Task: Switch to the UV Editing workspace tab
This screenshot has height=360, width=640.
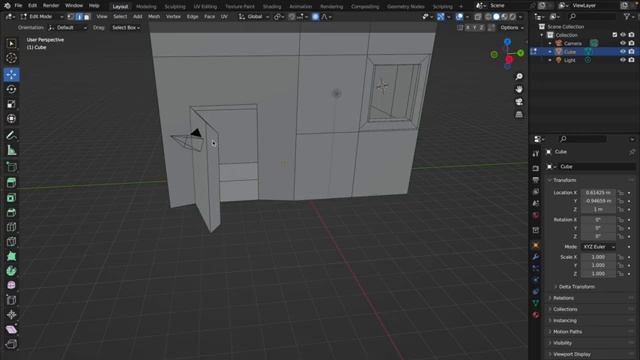Action: tap(205, 7)
